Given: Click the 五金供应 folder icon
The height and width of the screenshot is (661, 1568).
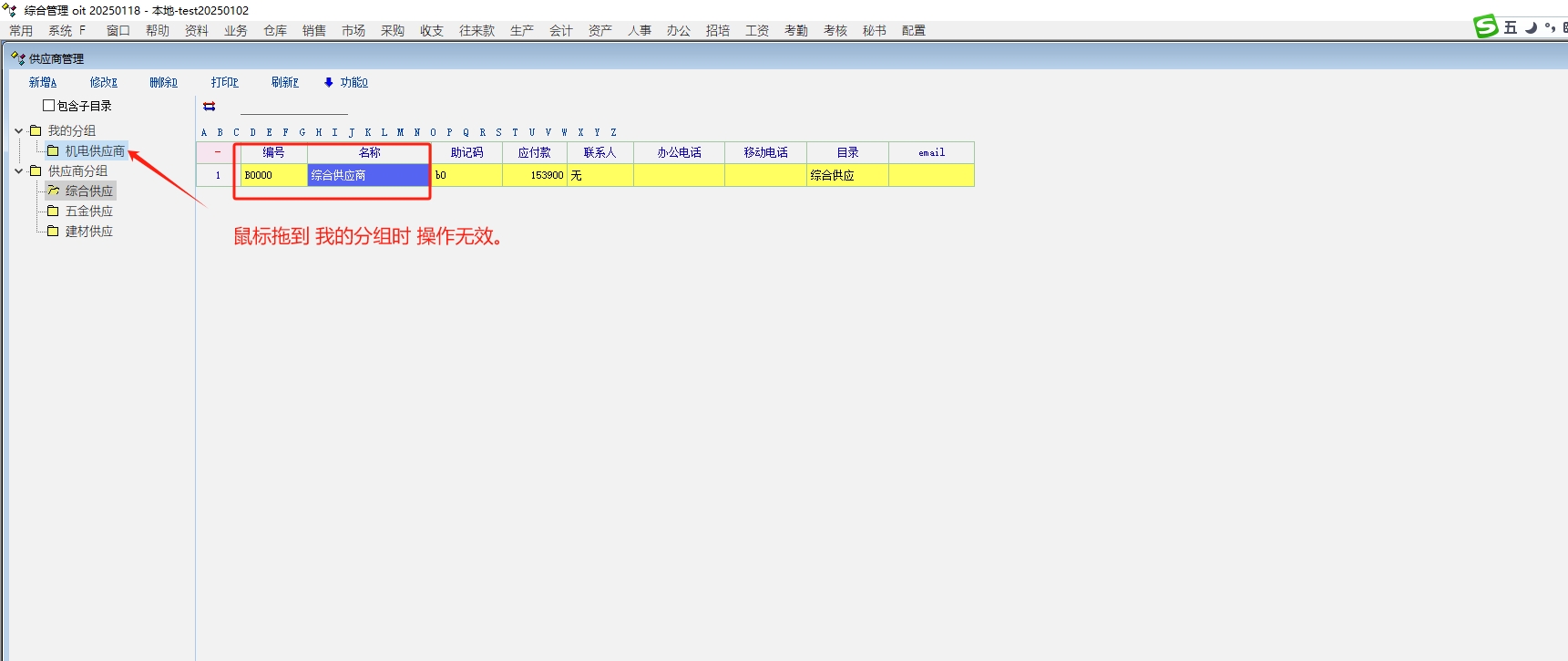Looking at the screenshot, I should click(53, 212).
